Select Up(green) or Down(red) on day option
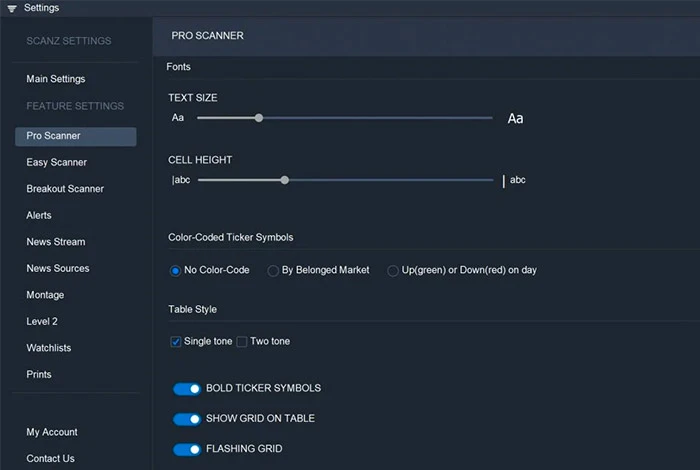The image size is (700, 470). (393, 270)
